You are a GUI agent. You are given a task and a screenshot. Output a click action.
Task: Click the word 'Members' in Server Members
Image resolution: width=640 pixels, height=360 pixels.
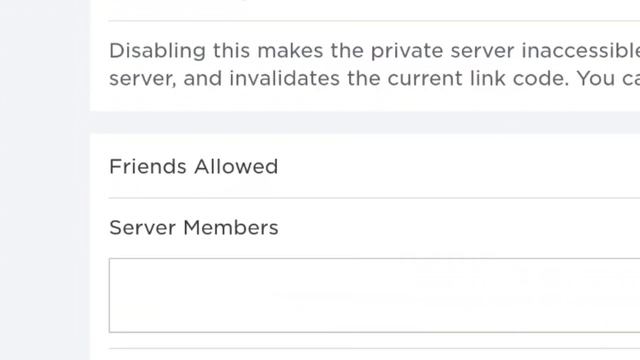click(231, 227)
